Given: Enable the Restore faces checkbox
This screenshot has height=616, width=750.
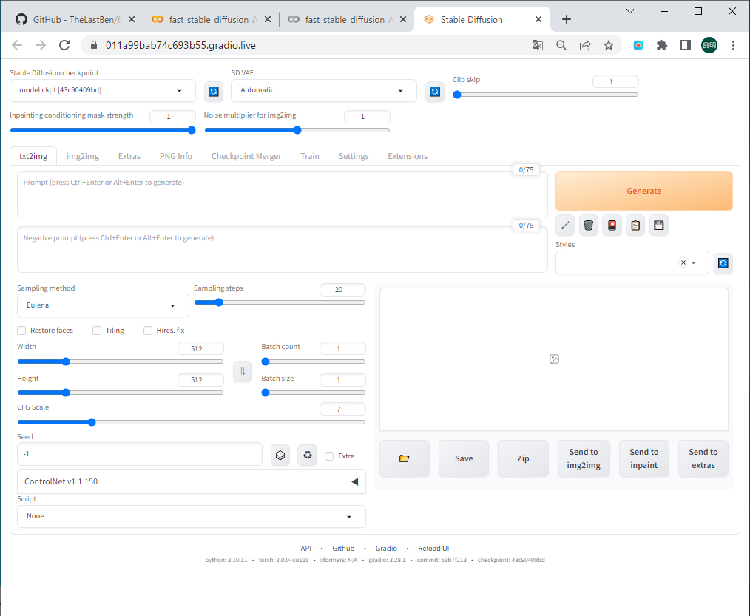Looking at the screenshot, I should (22, 330).
